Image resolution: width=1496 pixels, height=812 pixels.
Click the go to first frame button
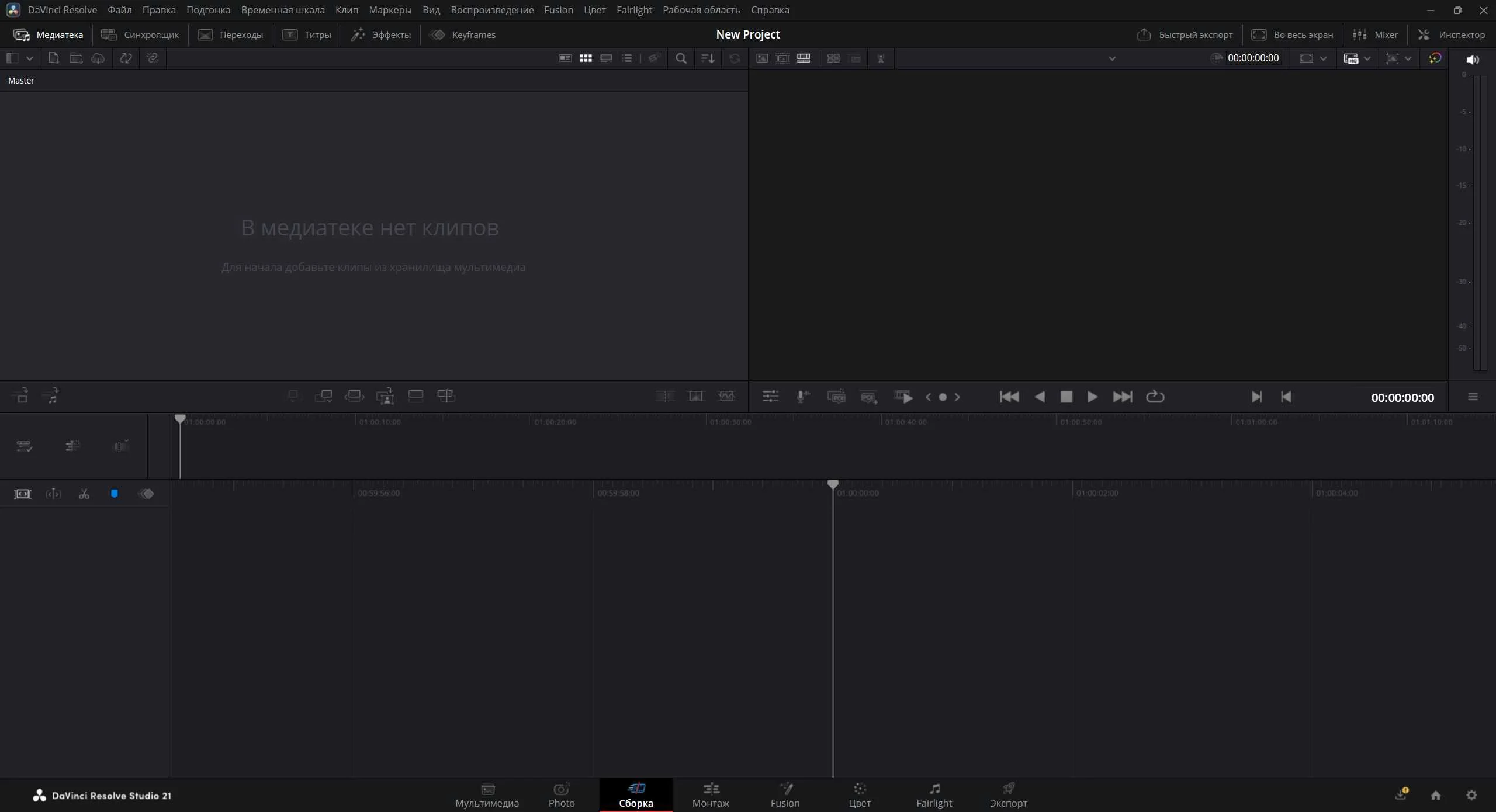point(1009,397)
